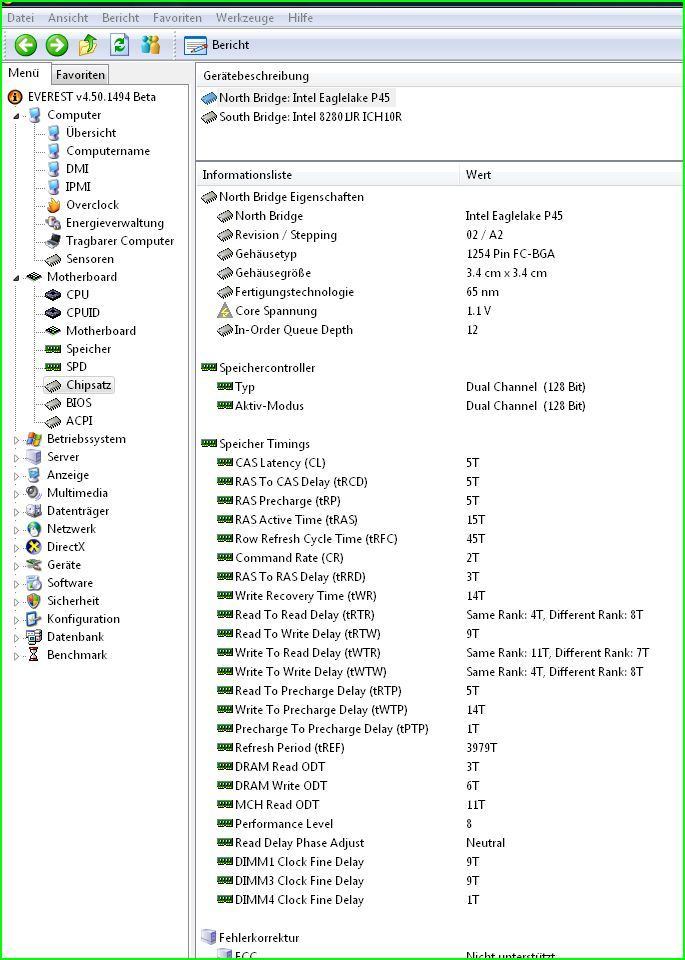Select the CPU chip icon
This screenshot has height=960, width=685.
tap(54, 294)
